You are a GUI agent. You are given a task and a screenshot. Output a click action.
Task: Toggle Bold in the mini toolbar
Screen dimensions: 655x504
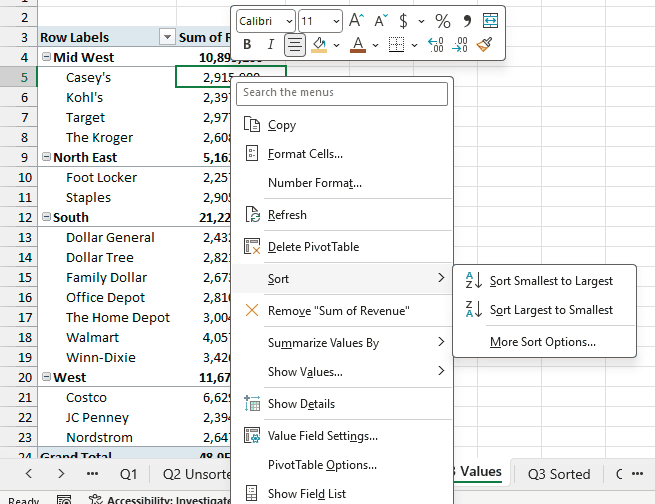pyautogui.click(x=247, y=44)
